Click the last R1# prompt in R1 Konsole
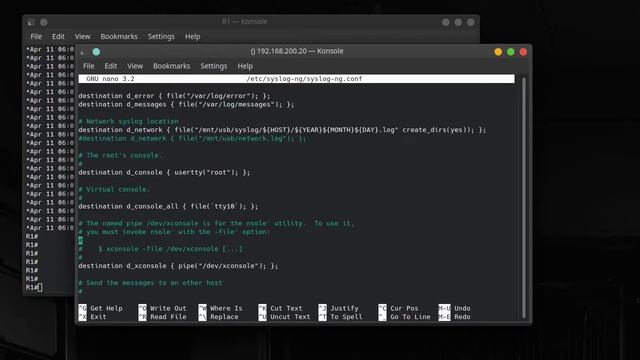The image size is (640, 360). [x=34, y=287]
